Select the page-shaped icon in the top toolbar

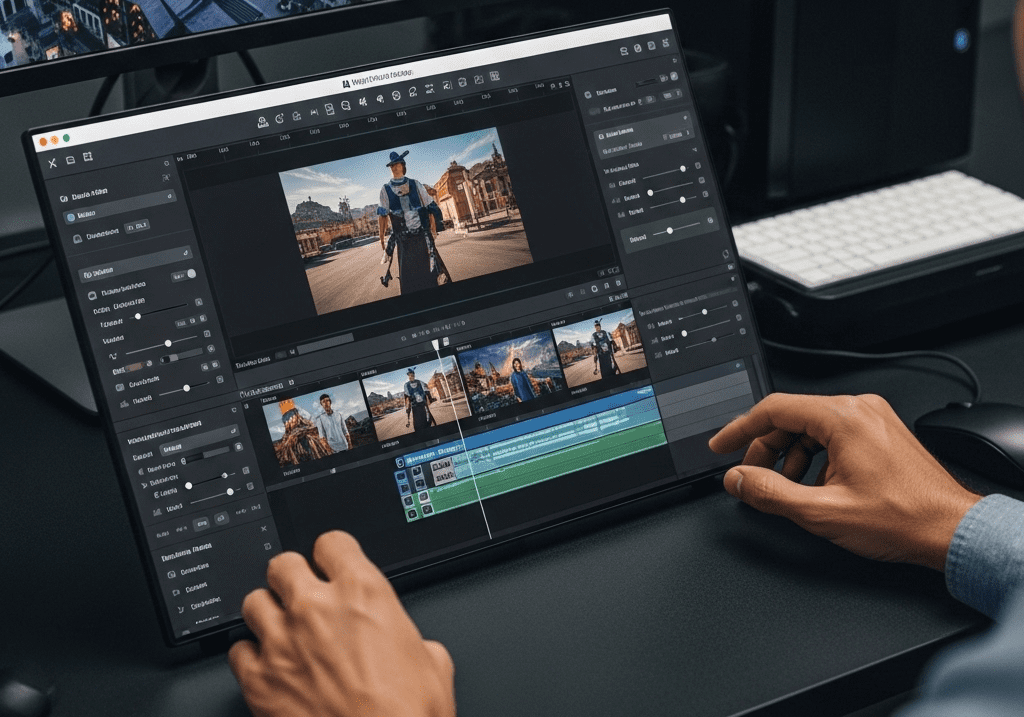pos(330,109)
